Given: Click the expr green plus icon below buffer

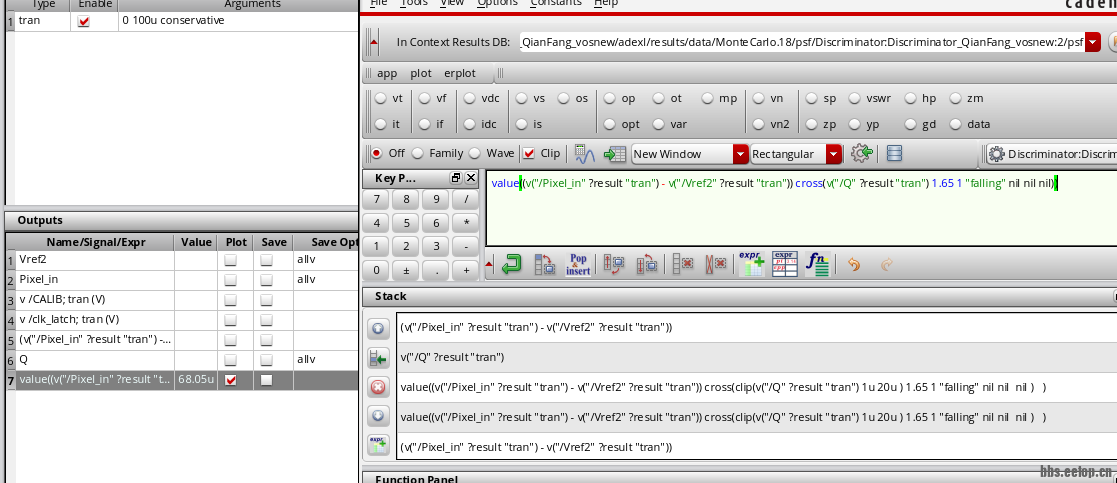Looking at the screenshot, I should pyautogui.click(x=751, y=264).
